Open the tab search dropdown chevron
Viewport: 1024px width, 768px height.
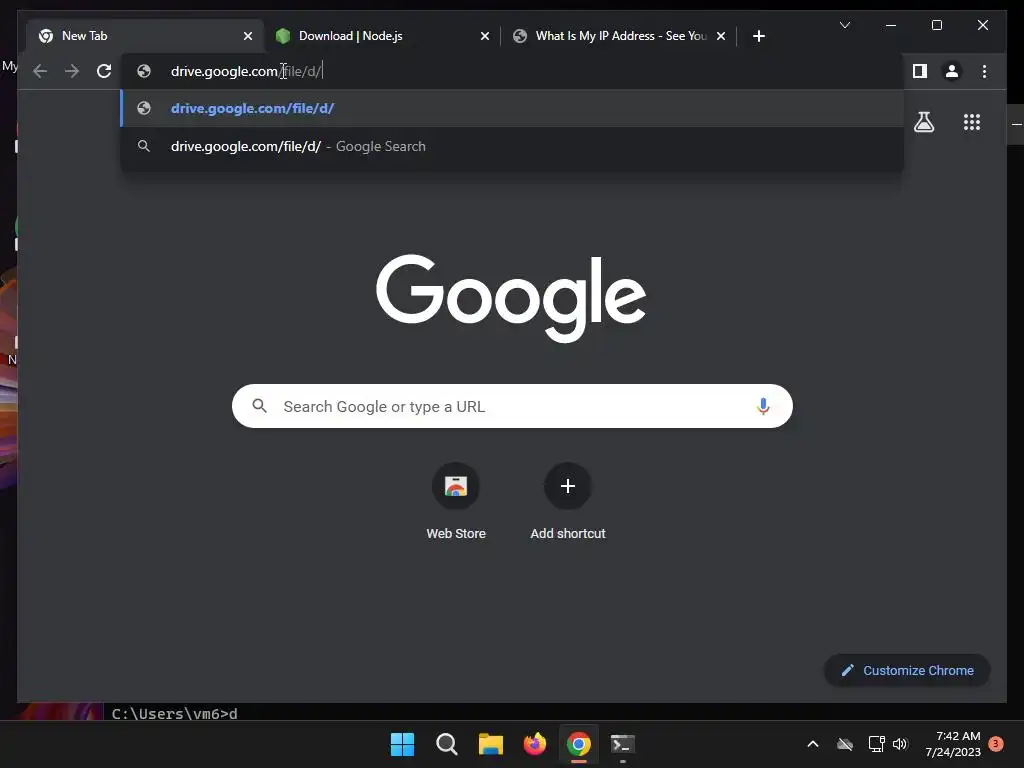coord(844,25)
